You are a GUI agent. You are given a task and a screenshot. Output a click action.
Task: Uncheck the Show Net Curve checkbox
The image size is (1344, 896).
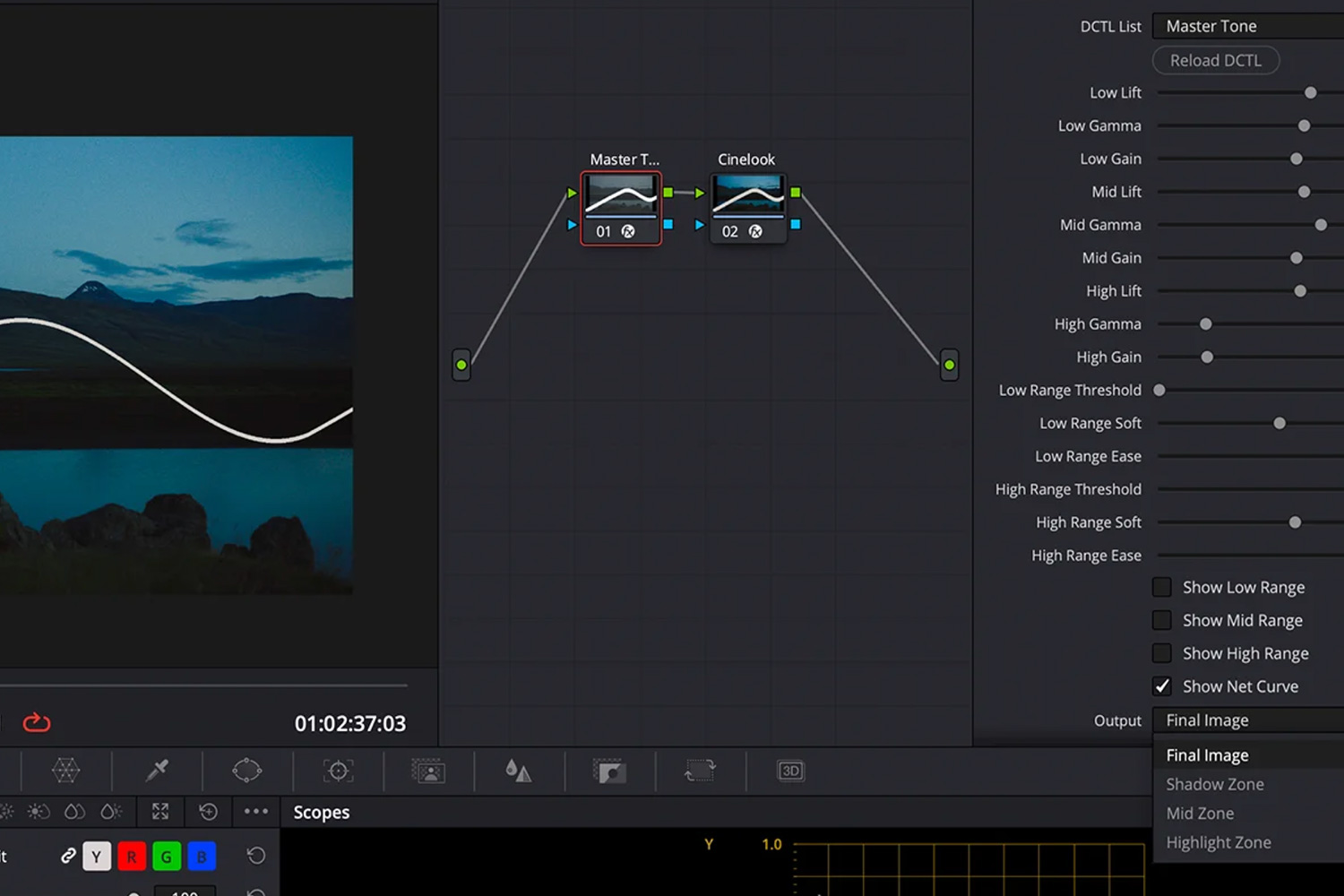tap(1162, 686)
